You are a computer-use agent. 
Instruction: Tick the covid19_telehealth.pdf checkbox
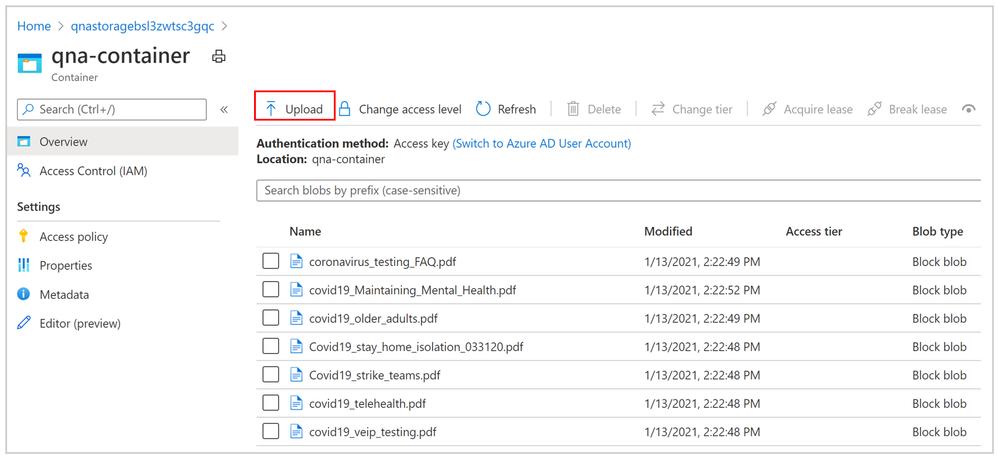coord(271,403)
